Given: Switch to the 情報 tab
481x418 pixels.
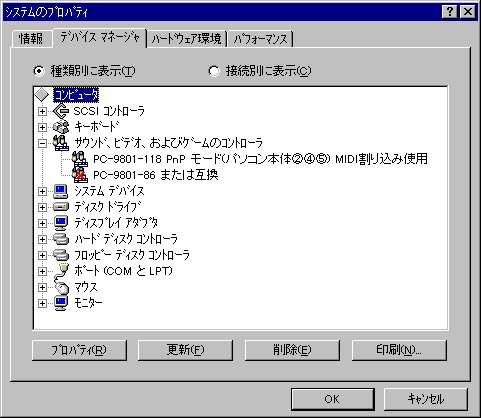Looking at the screenshot, I should coord(31,39).
